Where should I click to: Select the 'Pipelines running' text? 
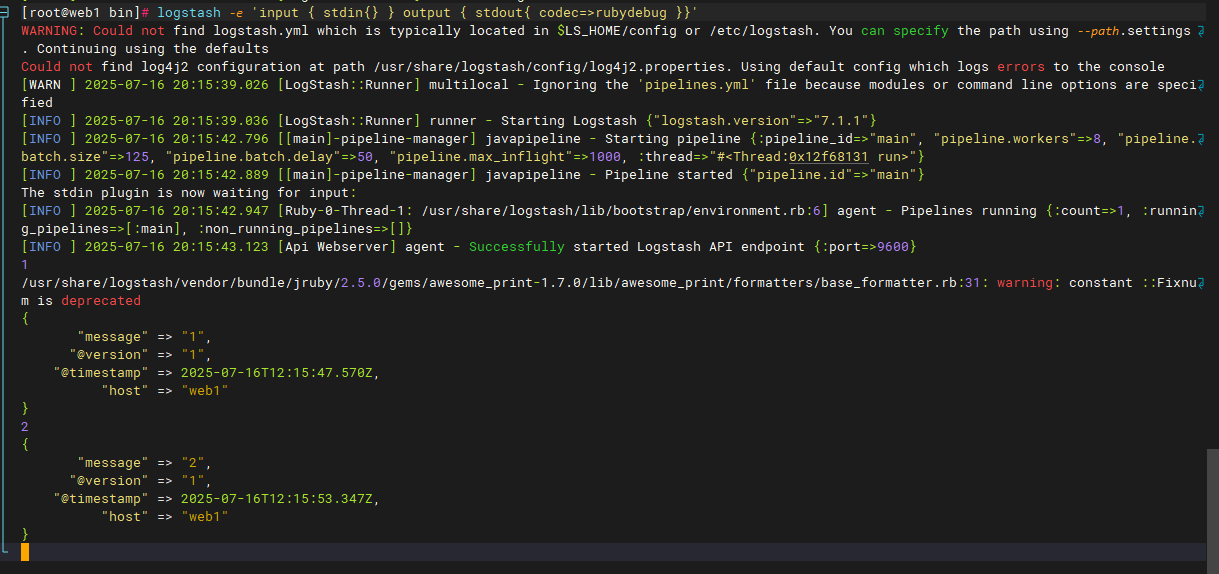coord(969,210)
